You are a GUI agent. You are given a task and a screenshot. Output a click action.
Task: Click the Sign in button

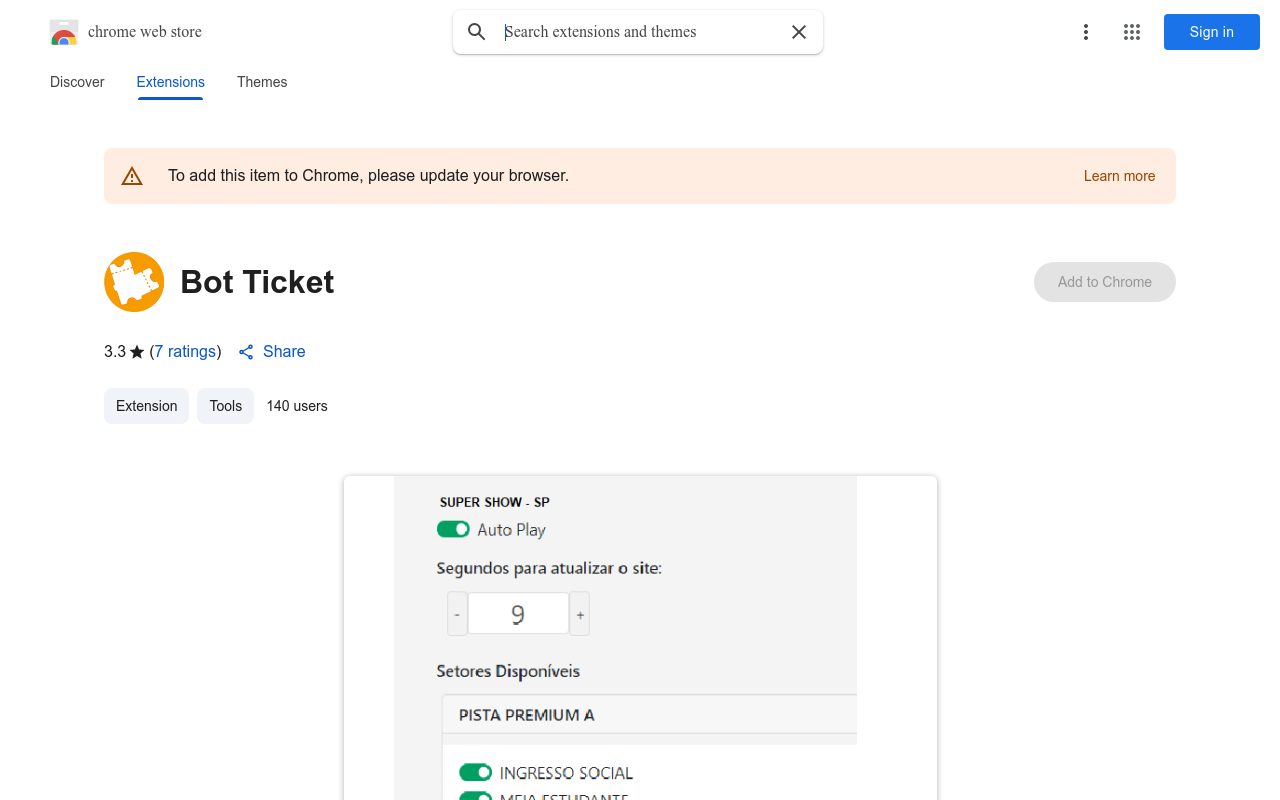point(1211,32)
